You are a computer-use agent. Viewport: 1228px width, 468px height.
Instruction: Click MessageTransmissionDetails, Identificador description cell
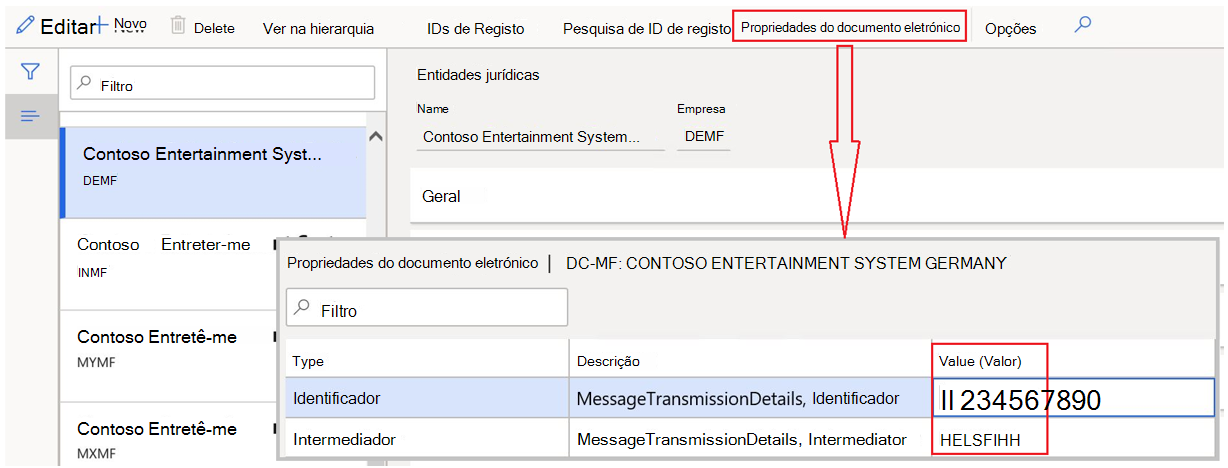(750, 398)
